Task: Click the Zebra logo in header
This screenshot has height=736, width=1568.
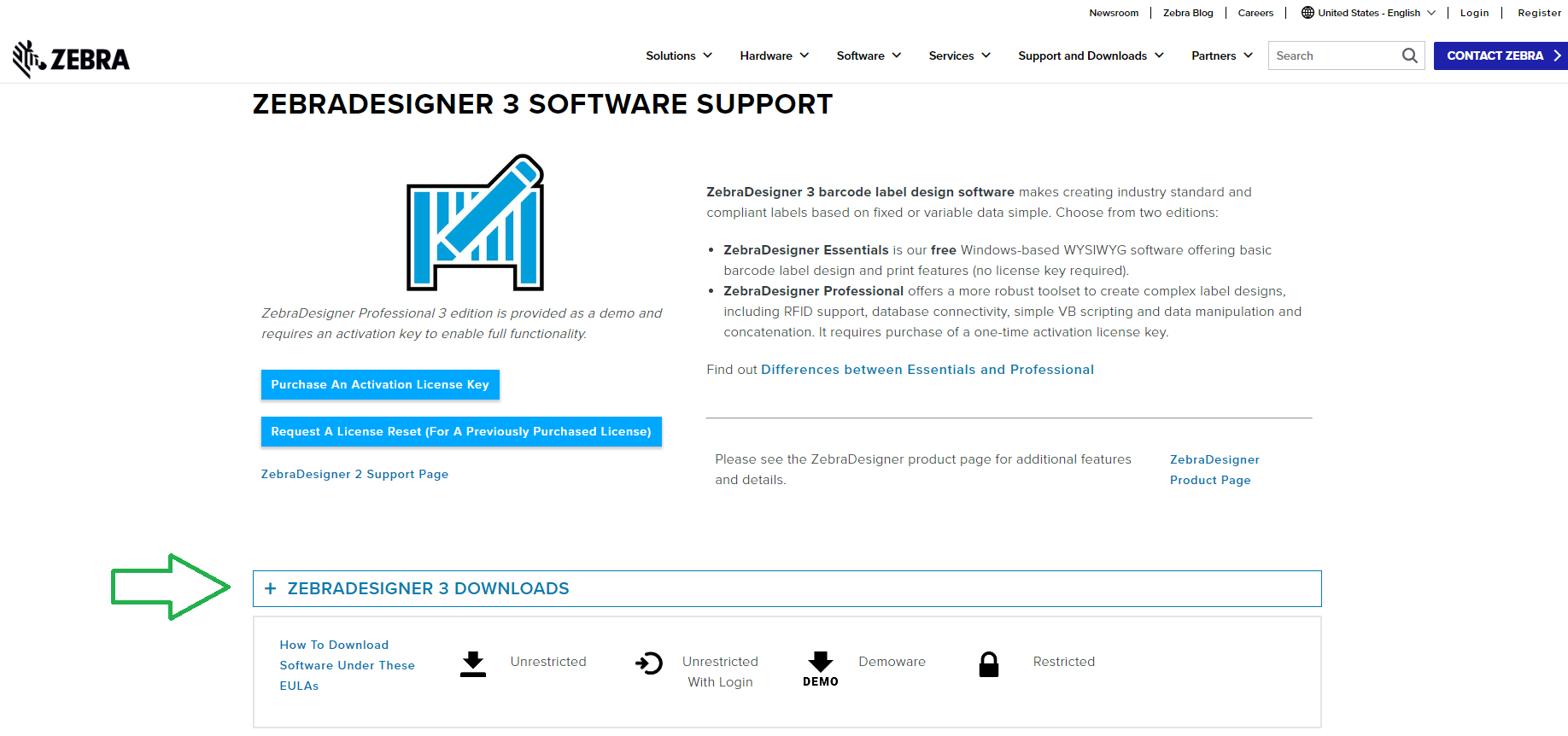Action: coord(71,59)
